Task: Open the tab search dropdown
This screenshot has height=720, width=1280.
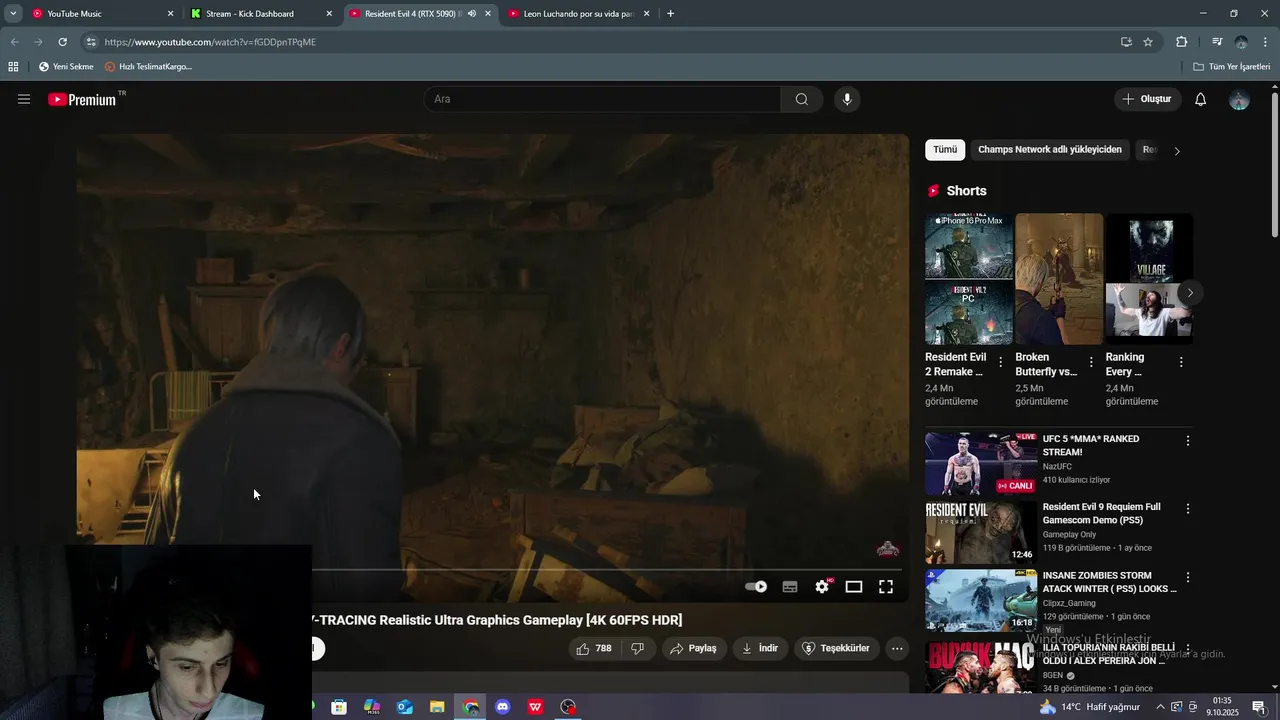Action: [x=13, y=14]
